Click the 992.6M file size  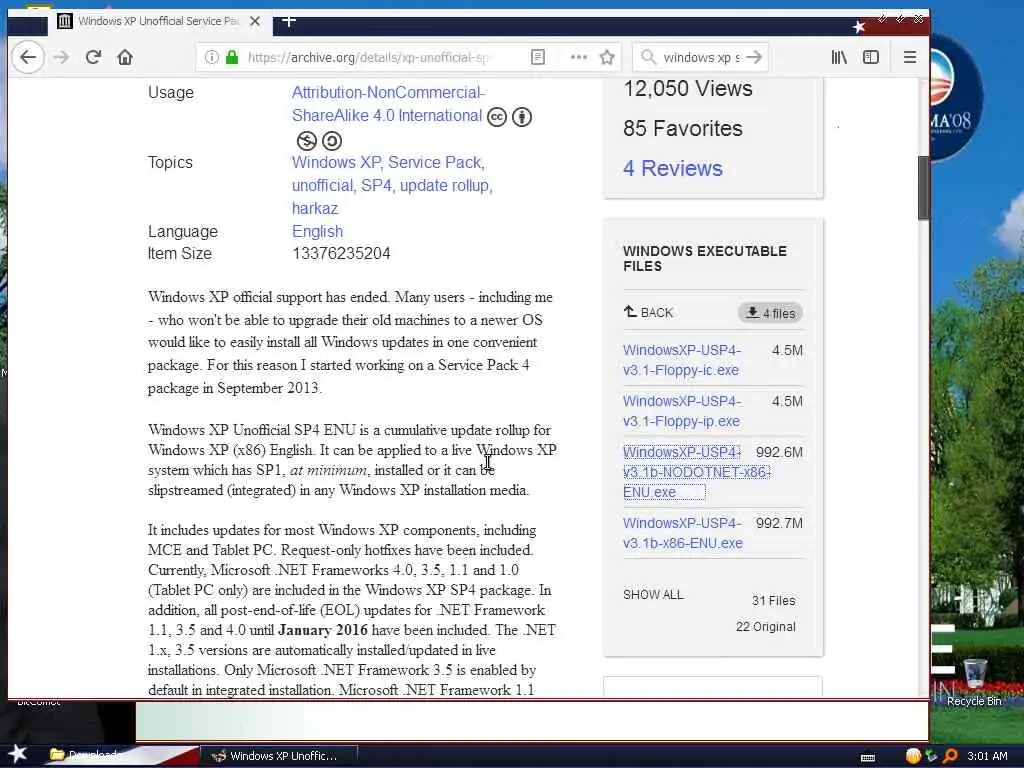pos(779,452)
